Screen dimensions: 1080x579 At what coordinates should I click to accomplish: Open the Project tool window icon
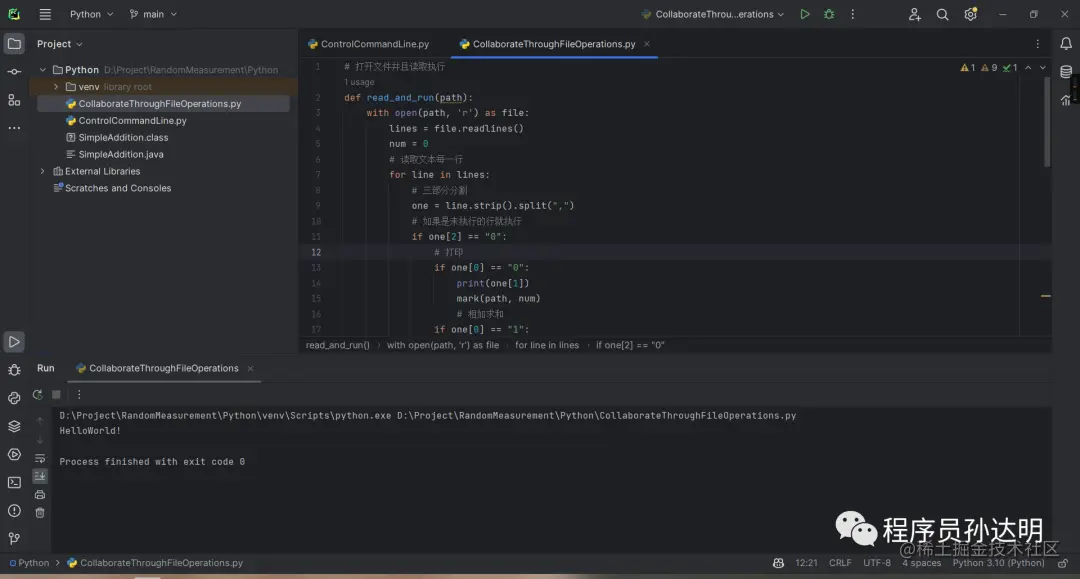[14, 44]
